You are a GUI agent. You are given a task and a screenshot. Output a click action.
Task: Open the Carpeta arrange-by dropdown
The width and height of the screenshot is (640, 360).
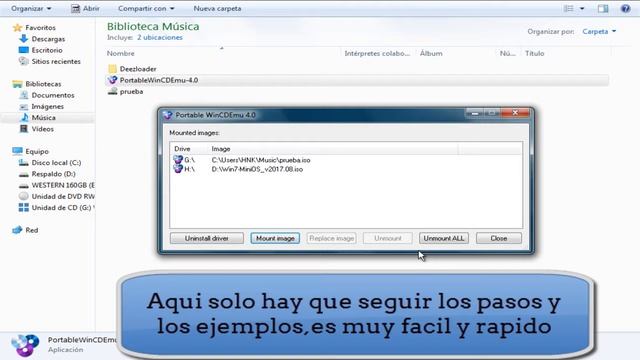(599, 31)
